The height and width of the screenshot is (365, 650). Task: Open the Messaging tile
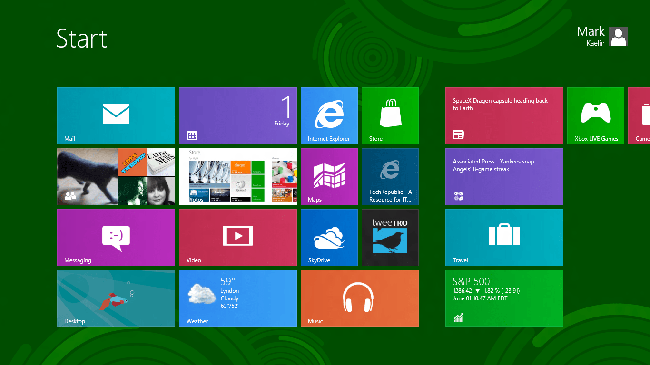116,237
